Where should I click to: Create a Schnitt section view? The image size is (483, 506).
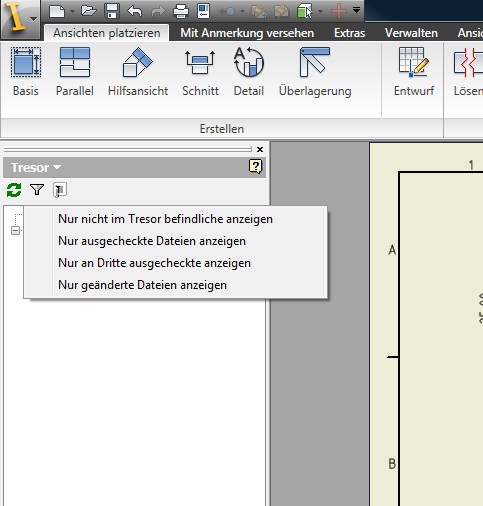(x=200, y=72)
